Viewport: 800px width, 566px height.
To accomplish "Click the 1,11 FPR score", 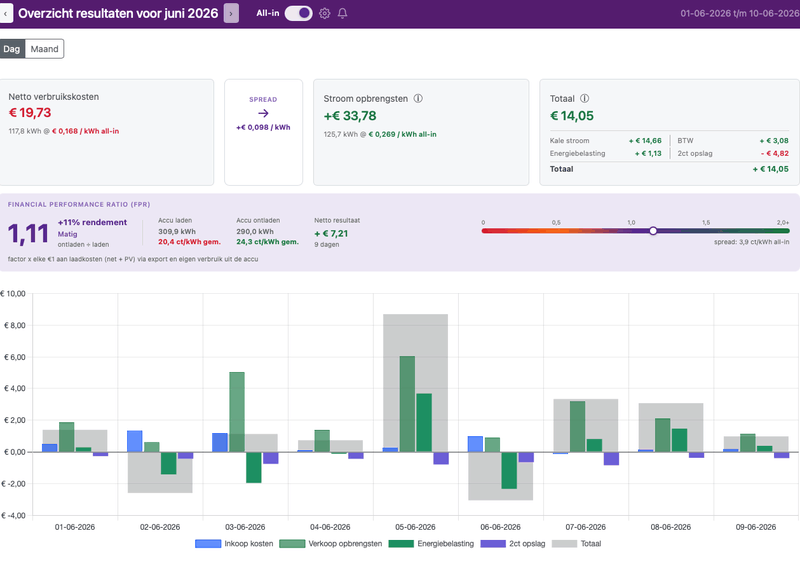I will 28,234.
